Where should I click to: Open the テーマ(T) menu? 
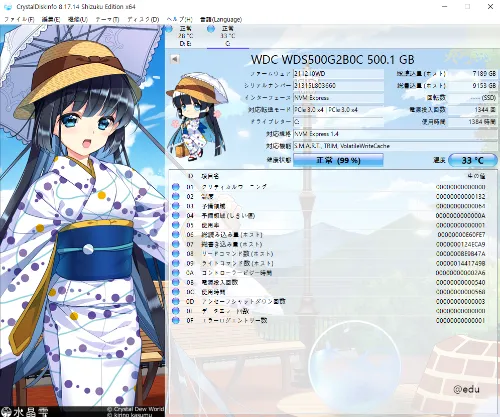(x=107, y=19)
